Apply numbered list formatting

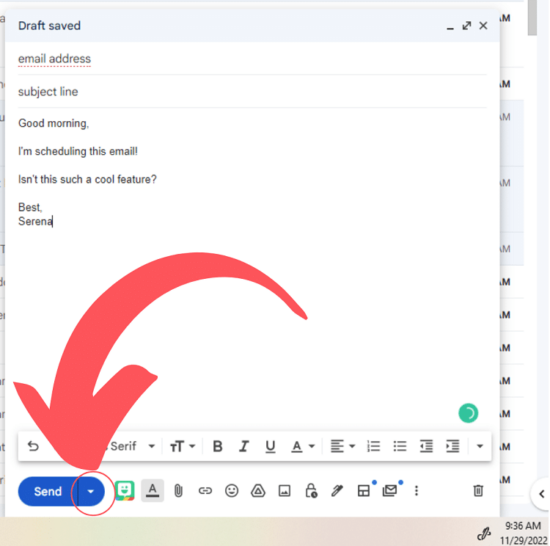point(373,446)
